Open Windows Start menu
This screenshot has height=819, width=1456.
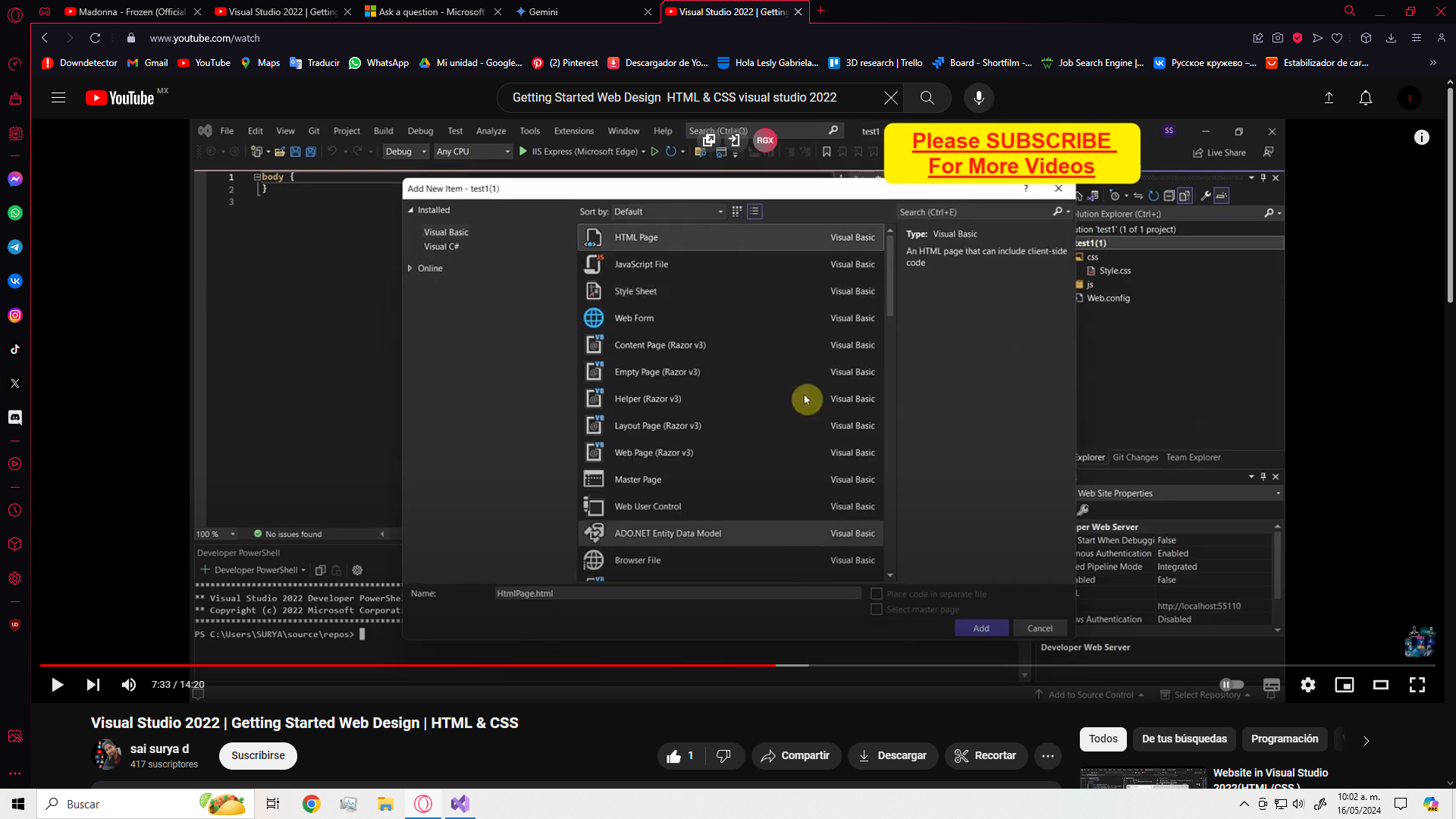[18, 804]
